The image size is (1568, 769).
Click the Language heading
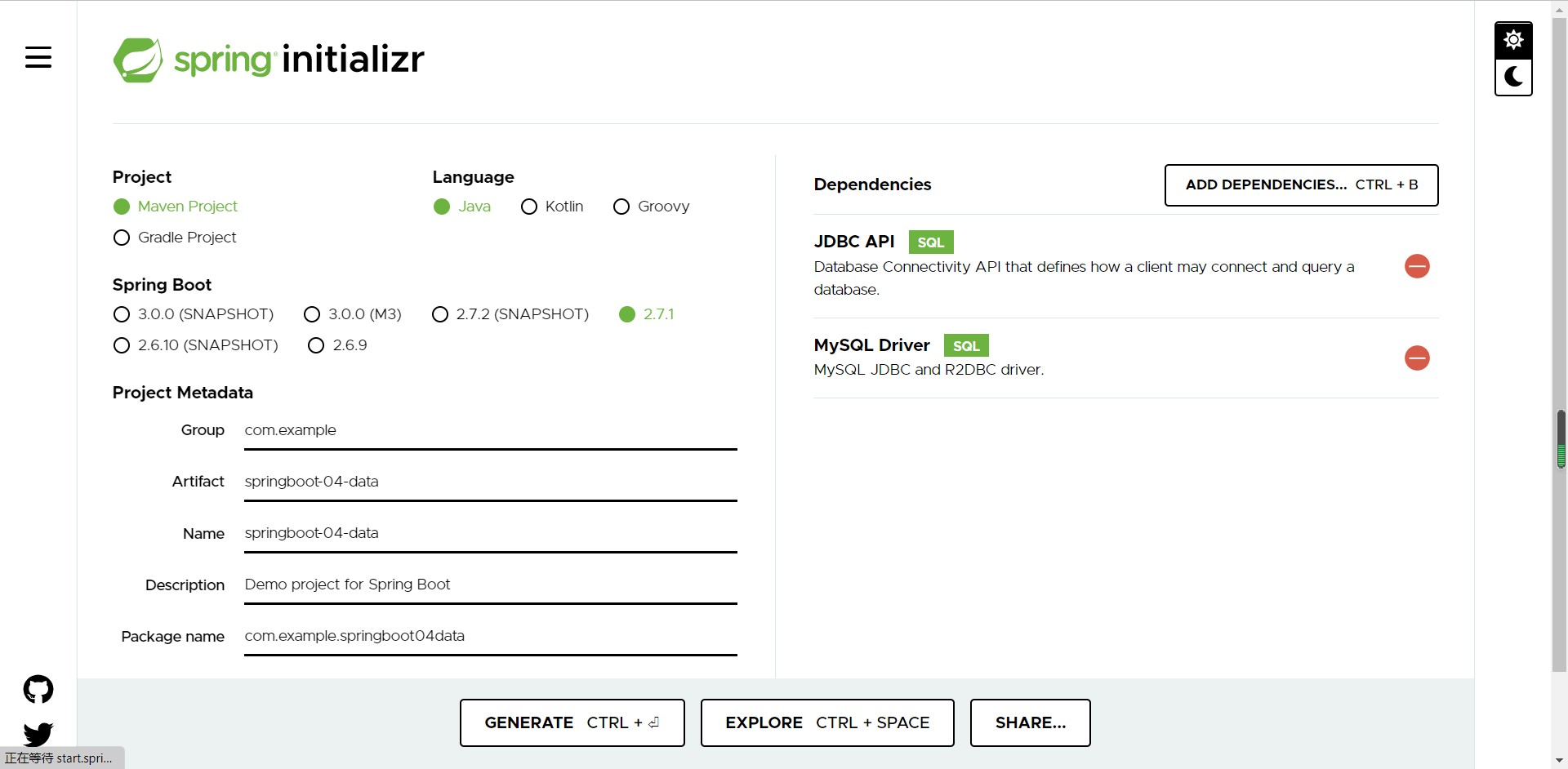pos(474,177)
